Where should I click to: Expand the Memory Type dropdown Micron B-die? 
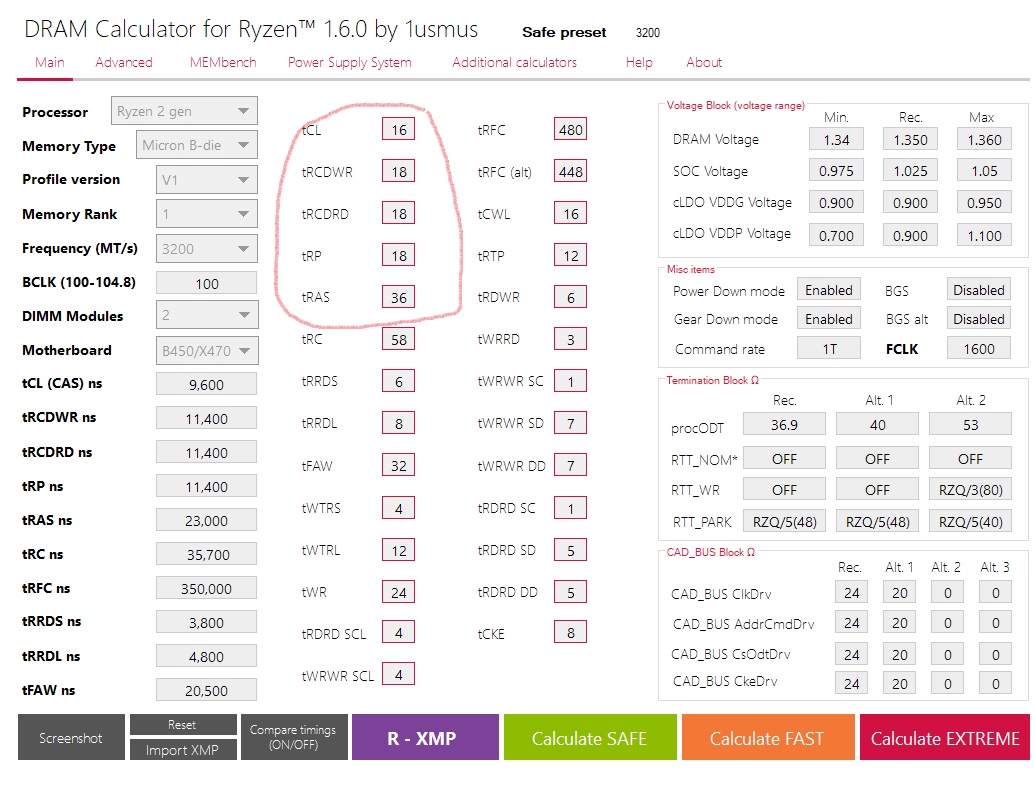(x=196, y=145)
